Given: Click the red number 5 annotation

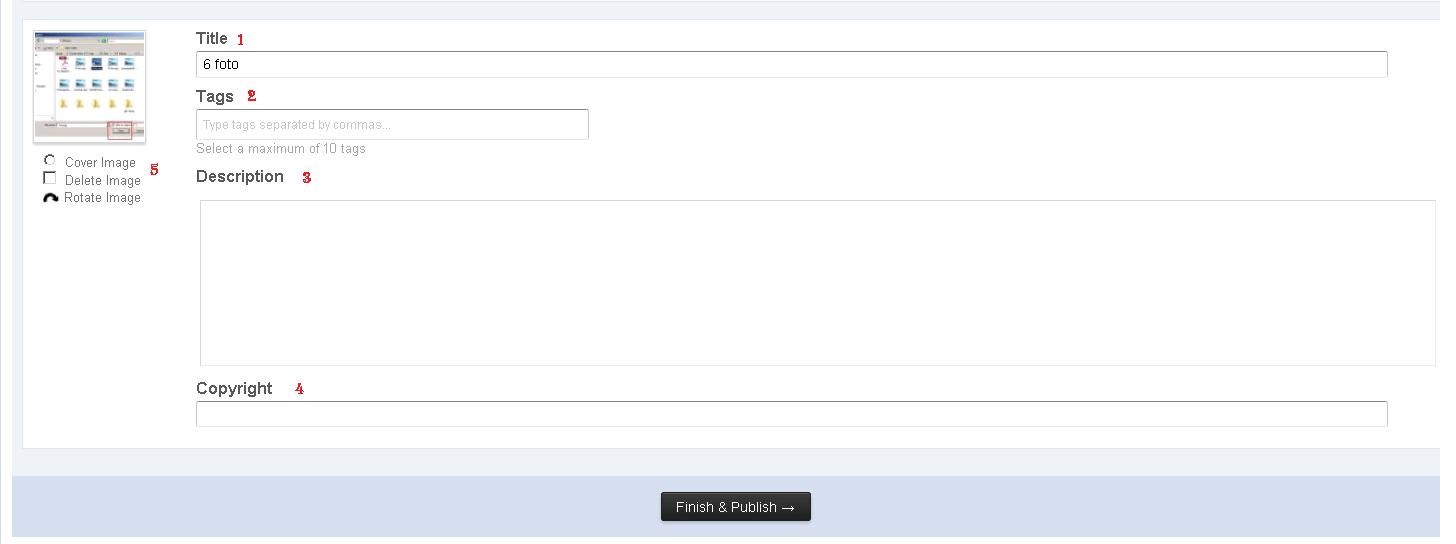Looking at the screenshot, I should click(x=154, y=170).
